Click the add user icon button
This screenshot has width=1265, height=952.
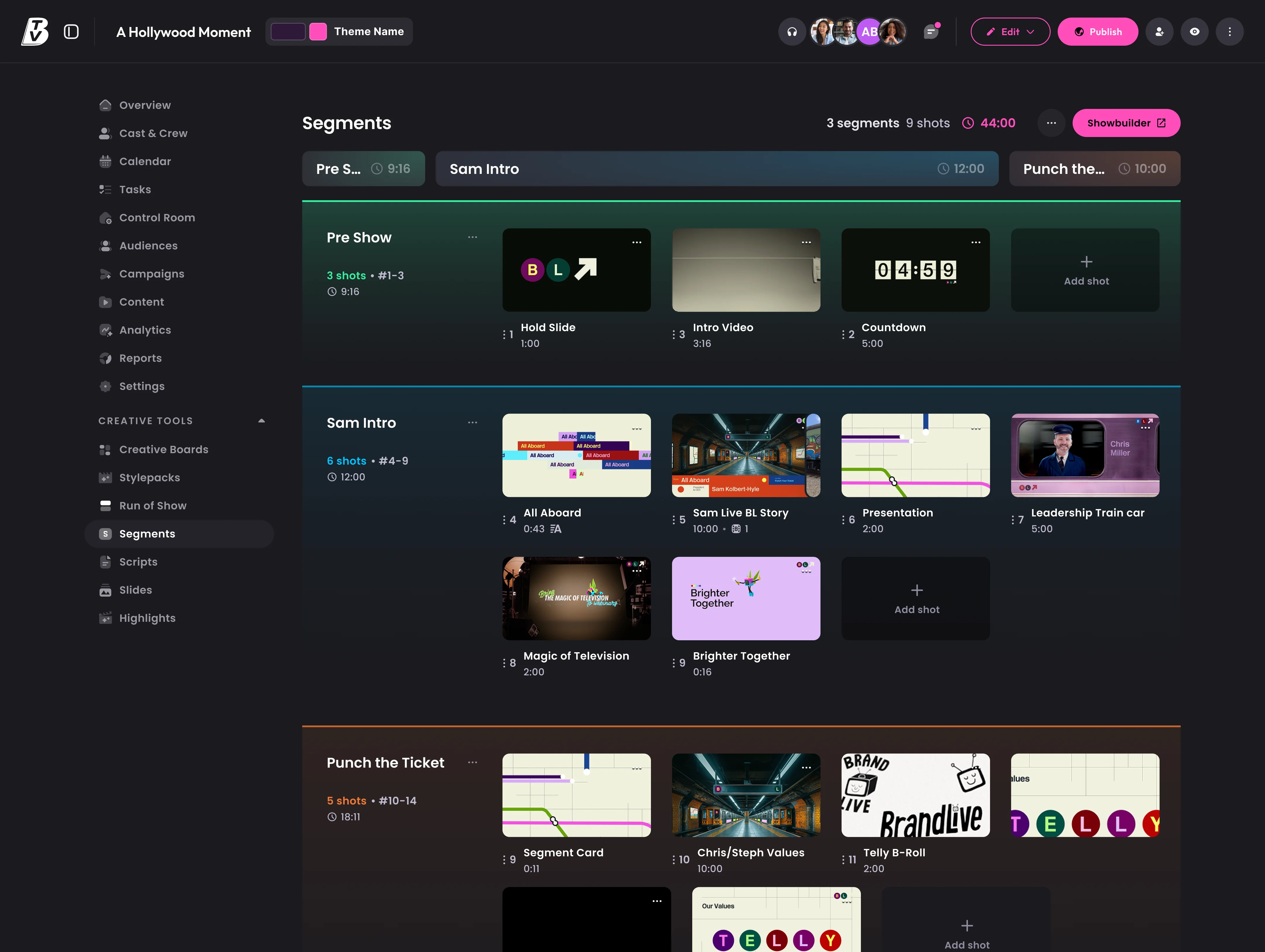[x=1159, y=32]
